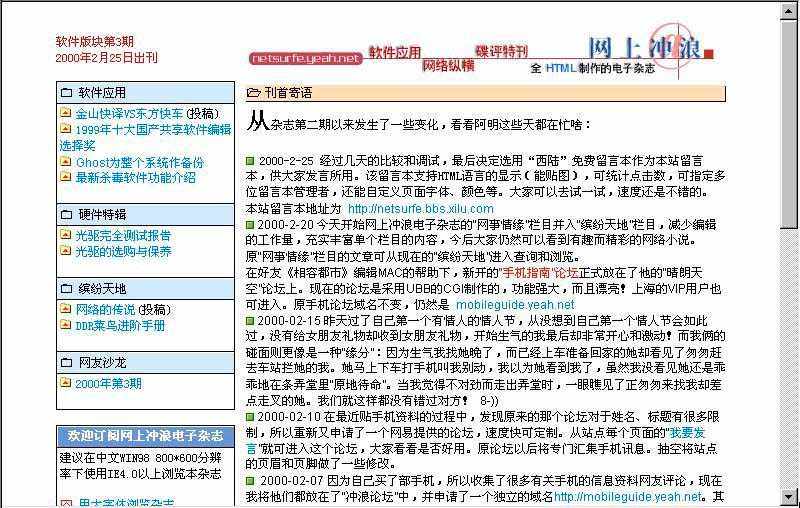Open the 光驱的选购与保养 link
This screenshot has width=800, height=508.
click(123, 251)
